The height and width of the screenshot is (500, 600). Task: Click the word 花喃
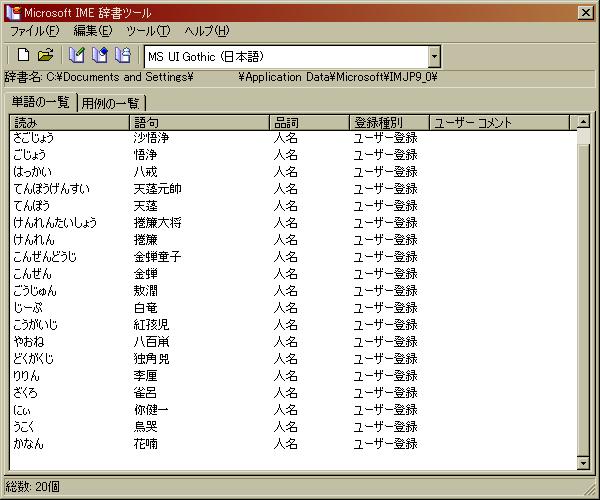coord(145,444)
